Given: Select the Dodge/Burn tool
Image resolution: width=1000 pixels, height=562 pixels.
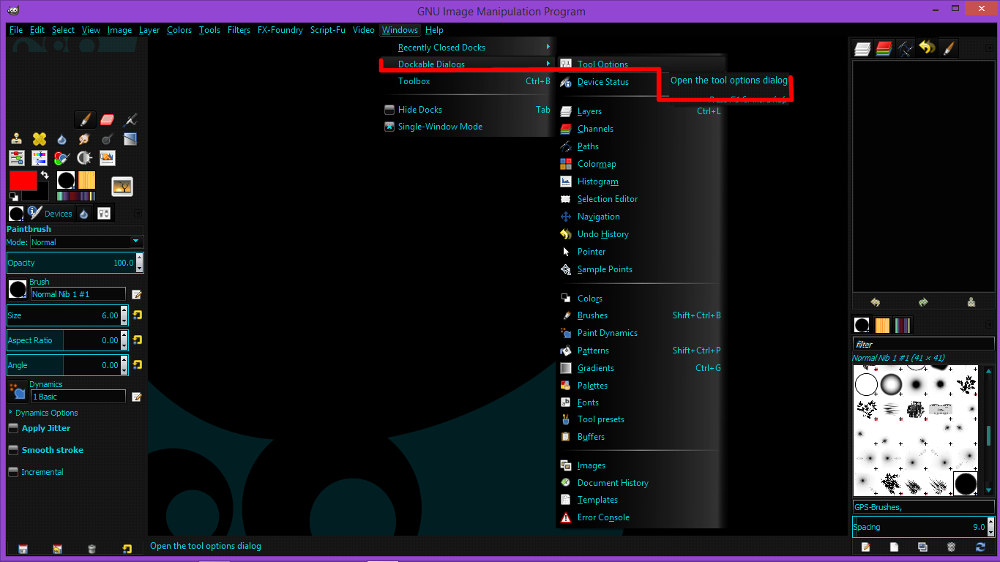Looking at the screenshot, I should tap(107, 139).
